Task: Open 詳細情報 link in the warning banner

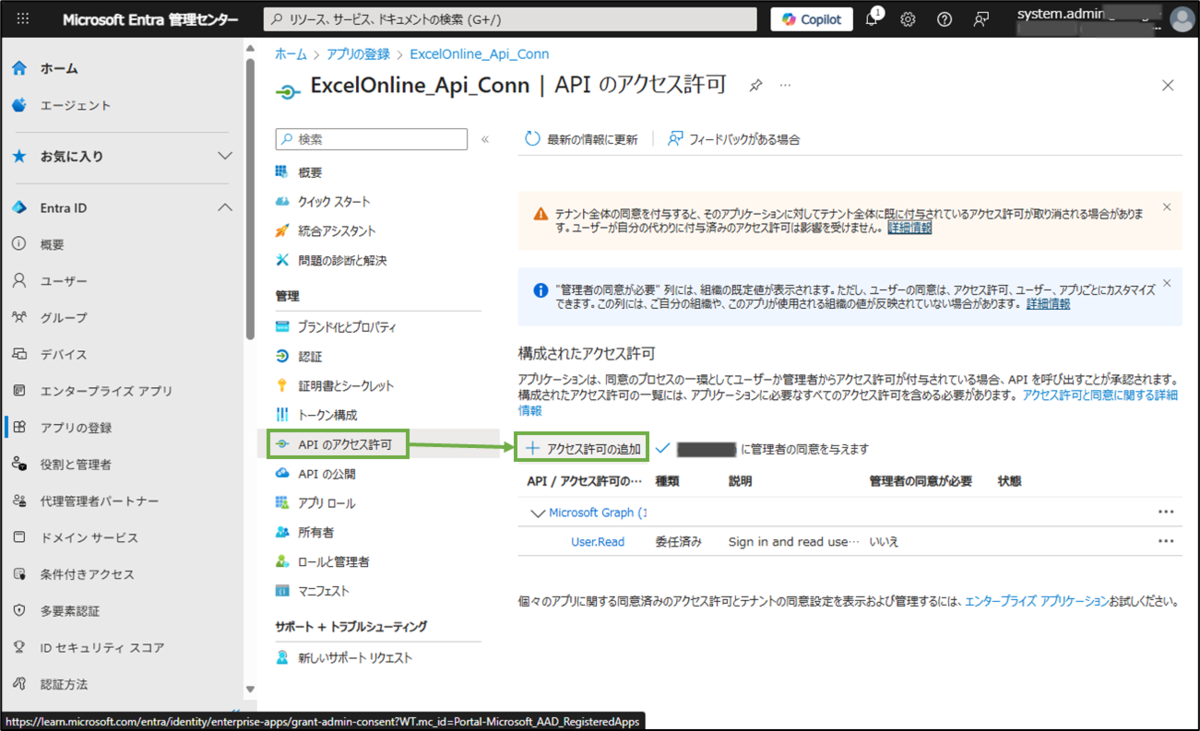Action: [x=909, y=228]
